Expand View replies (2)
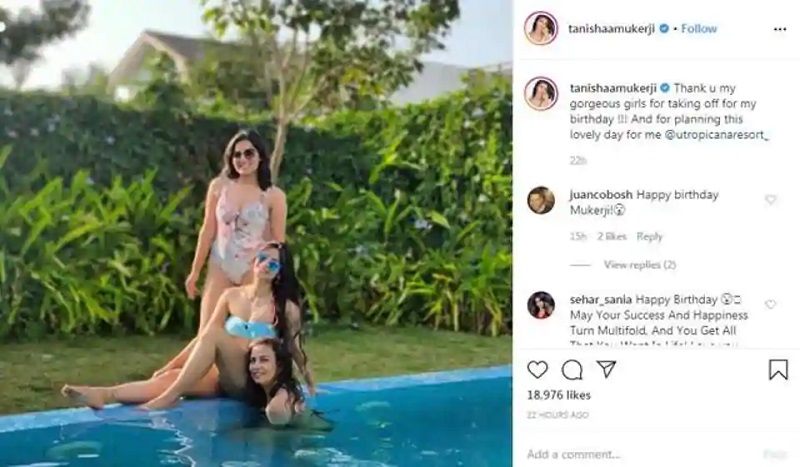 [640, 264]
